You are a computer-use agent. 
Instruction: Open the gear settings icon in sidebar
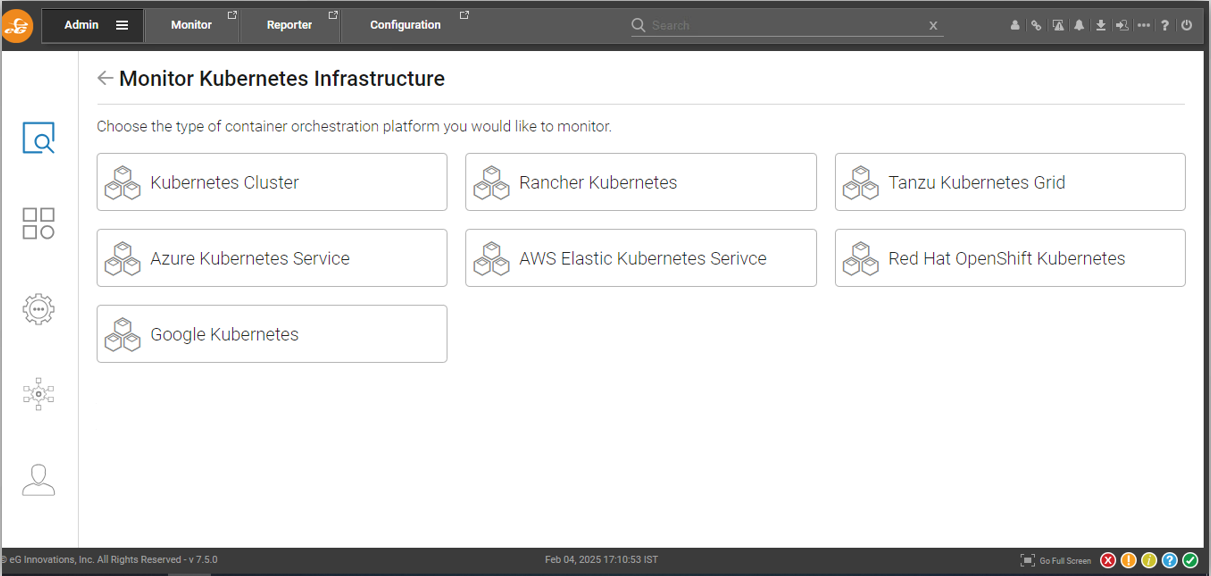point(39,309)
